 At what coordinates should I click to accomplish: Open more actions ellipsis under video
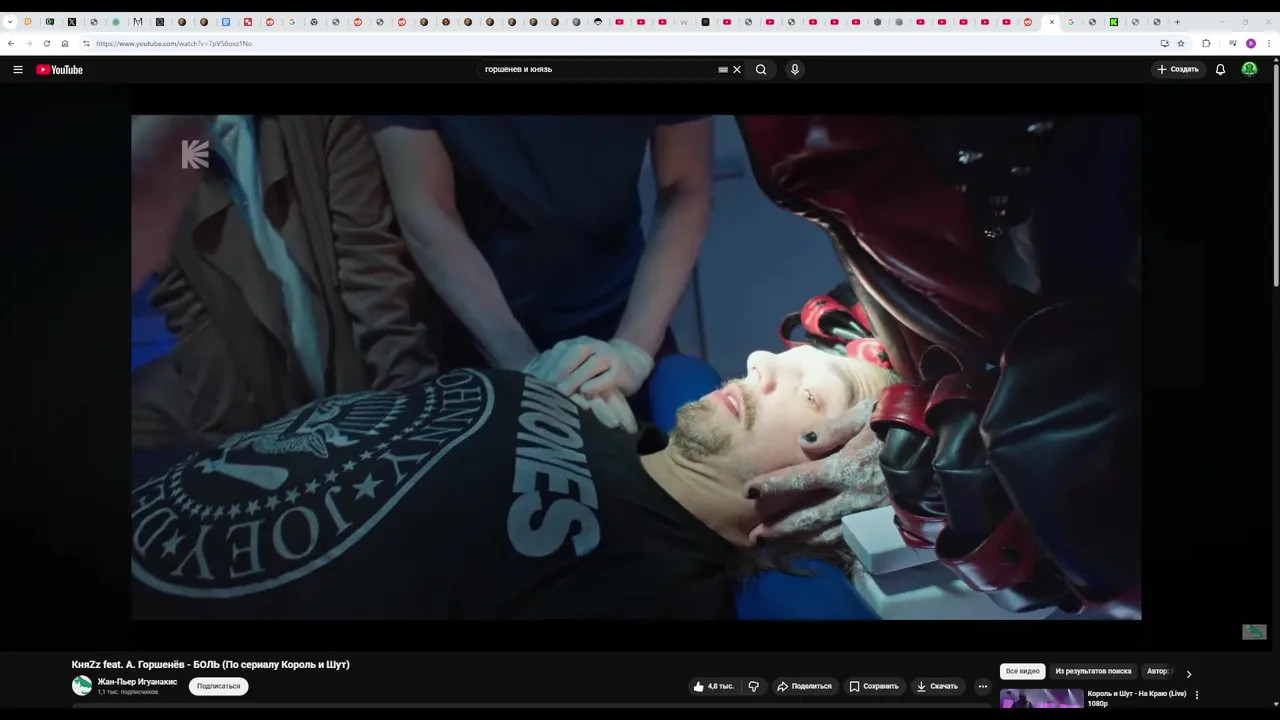982,686
